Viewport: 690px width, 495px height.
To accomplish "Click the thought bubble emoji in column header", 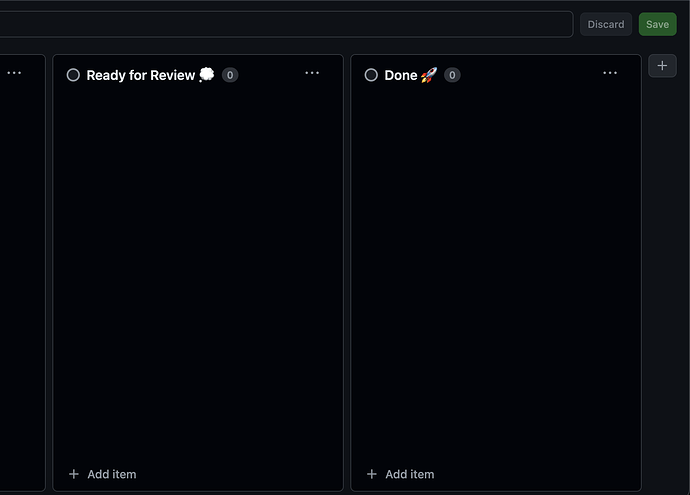I will click(207, 75).
